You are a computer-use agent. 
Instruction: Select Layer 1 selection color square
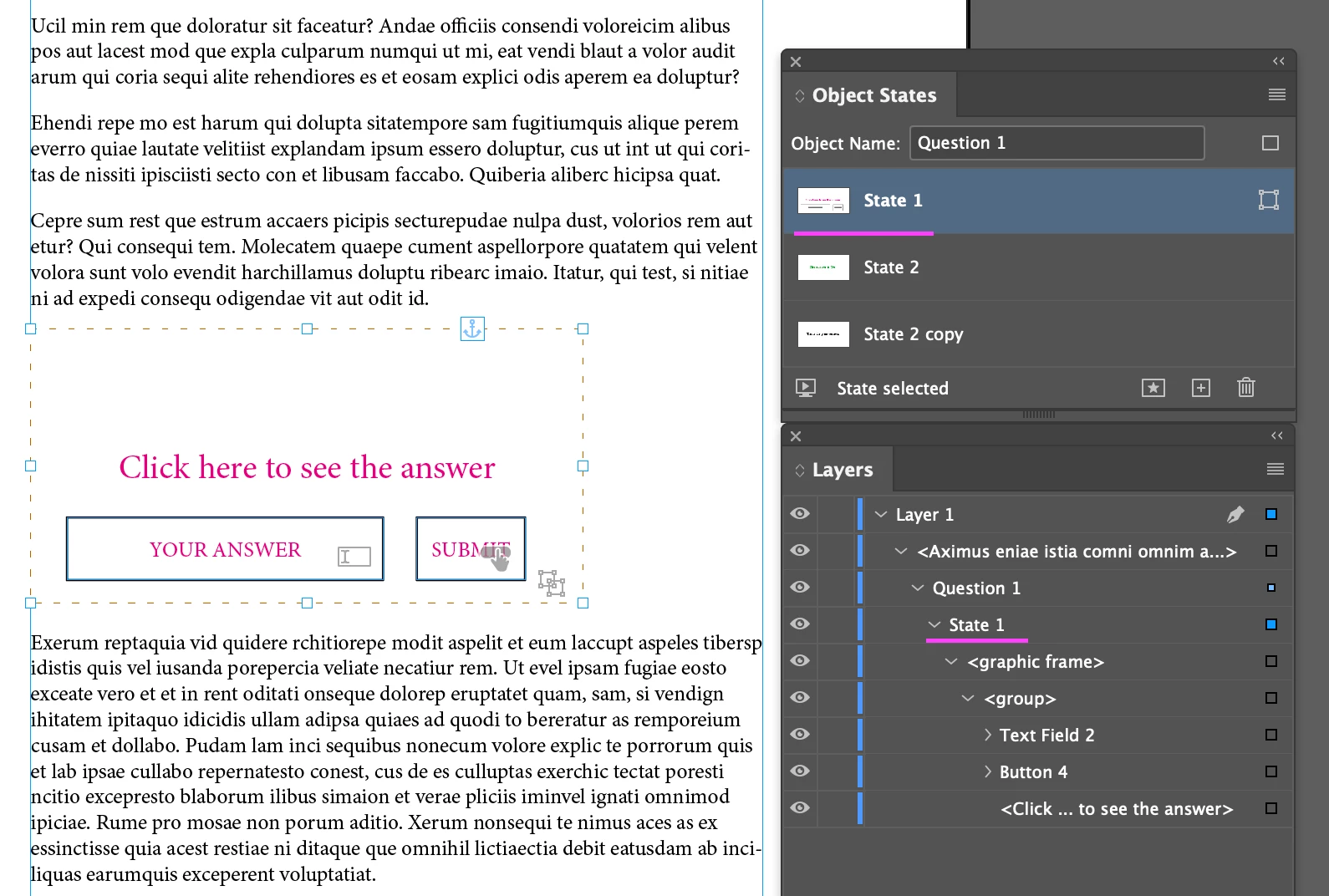tap(1271, 514)
